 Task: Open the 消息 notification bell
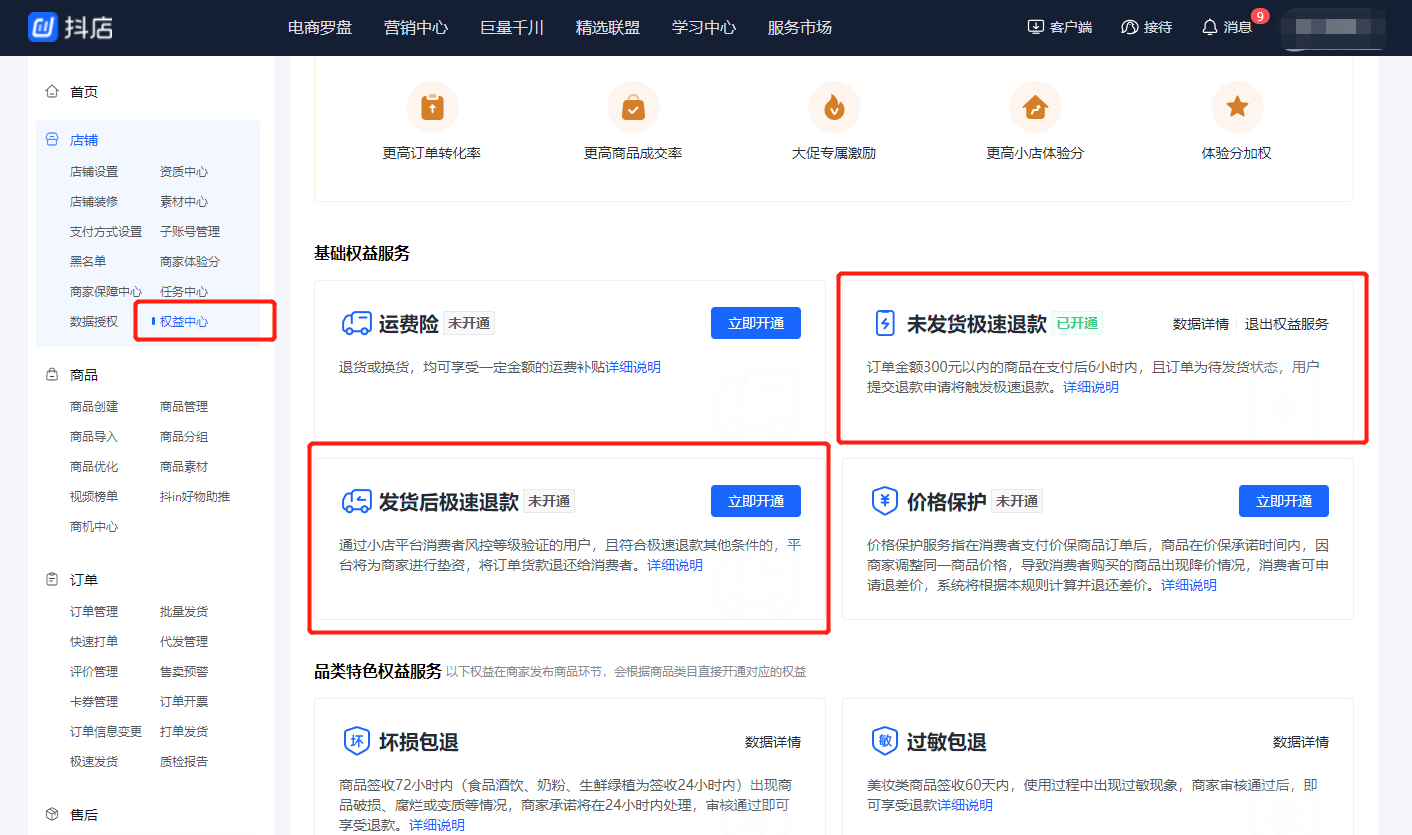(1209, 27)
